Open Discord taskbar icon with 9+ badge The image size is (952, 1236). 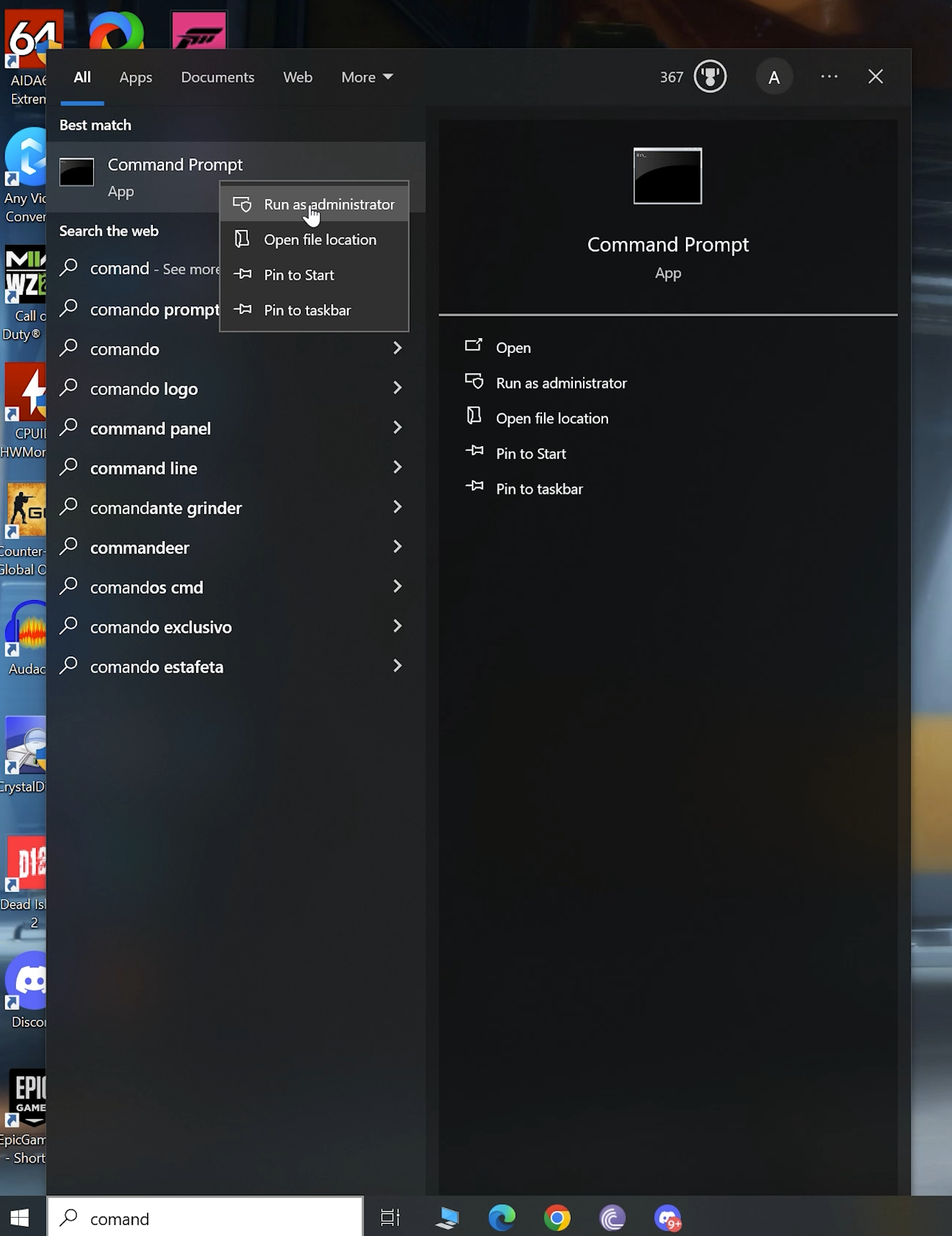pyautogui.click(x=668, y=1218)
